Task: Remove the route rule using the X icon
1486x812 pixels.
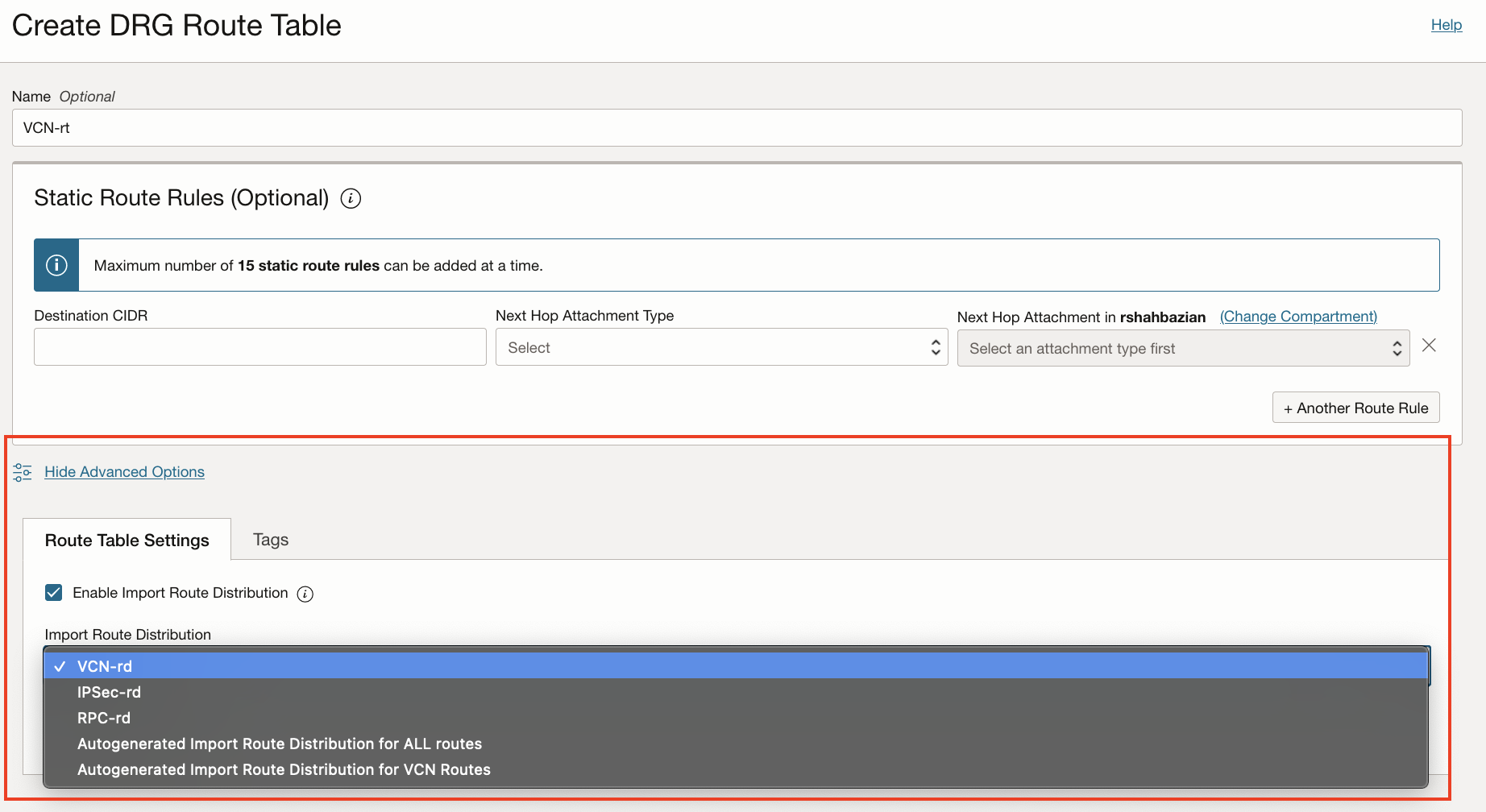Action: pos(1429,345)
